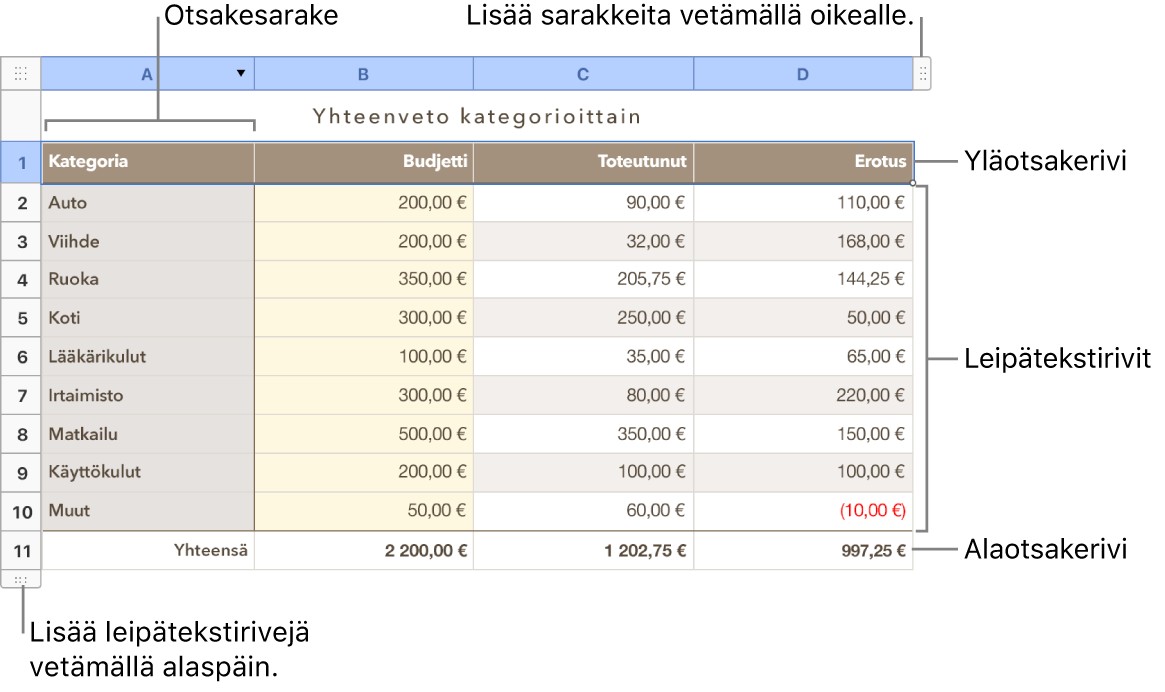1165x692 pixels.
Task: Select Lääkärikulut difference cell '65,00 €'
Action: [803, 357]
